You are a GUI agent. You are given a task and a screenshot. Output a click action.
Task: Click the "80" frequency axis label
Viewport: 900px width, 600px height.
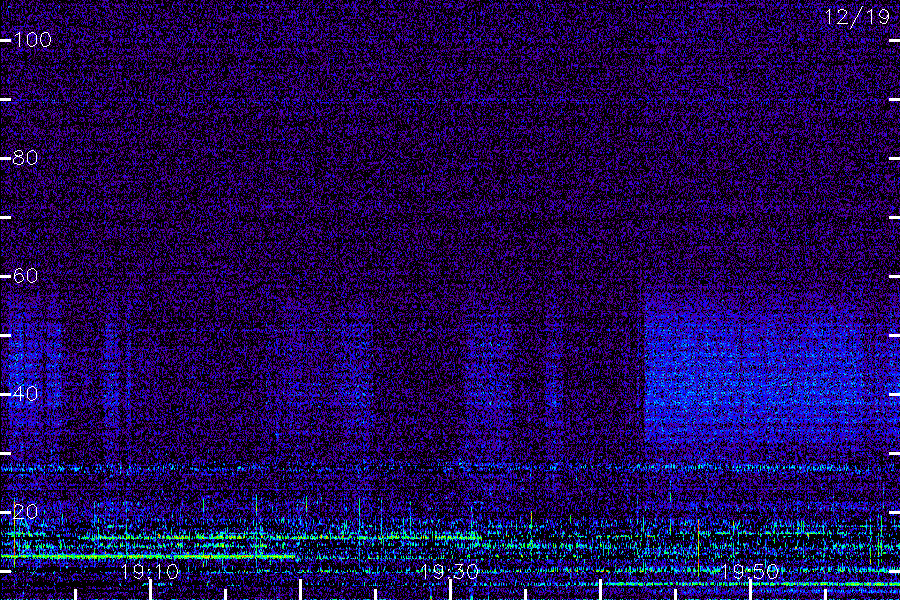25,158
